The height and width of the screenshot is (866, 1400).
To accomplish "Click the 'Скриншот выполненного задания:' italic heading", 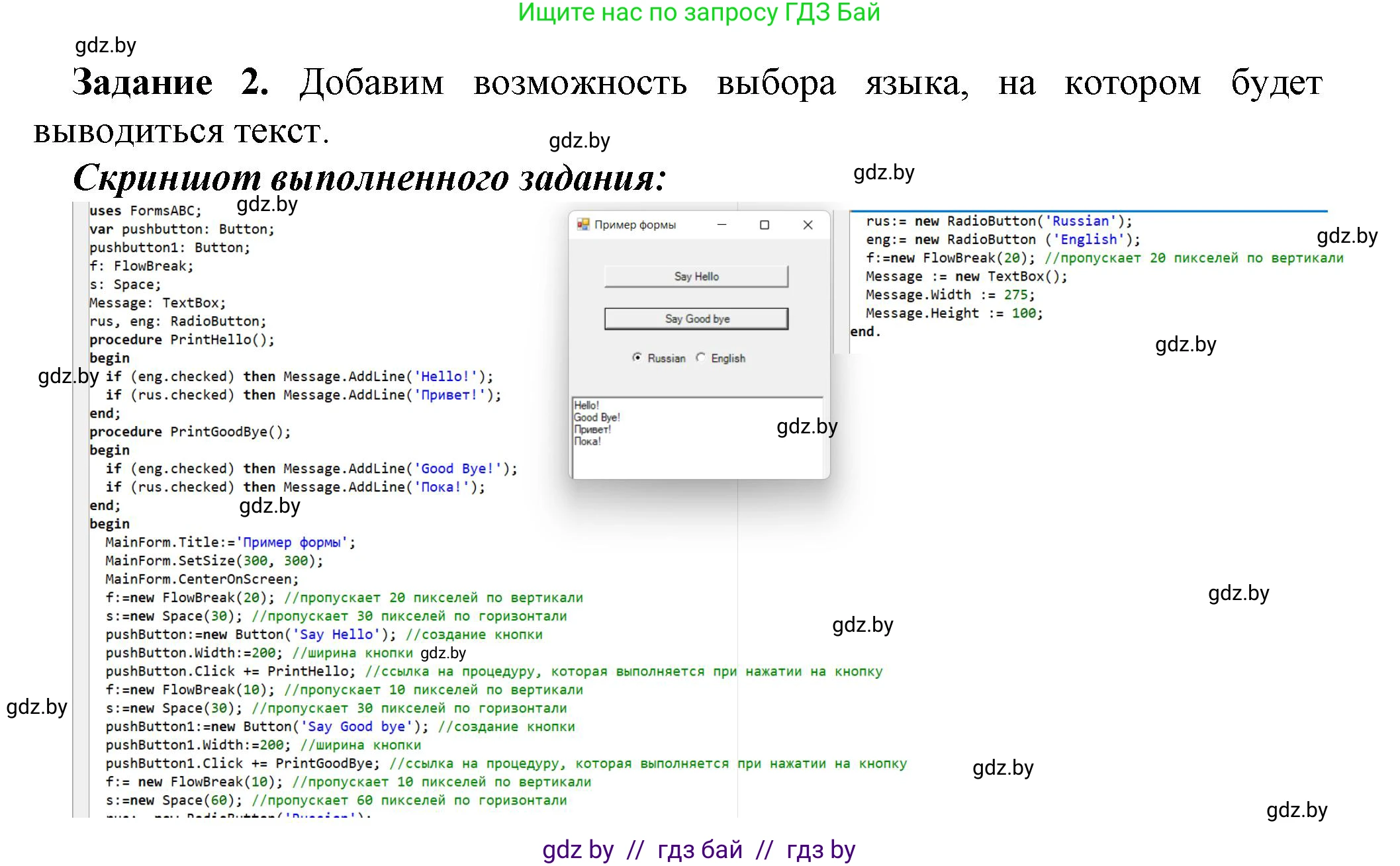I will [369, 177].
